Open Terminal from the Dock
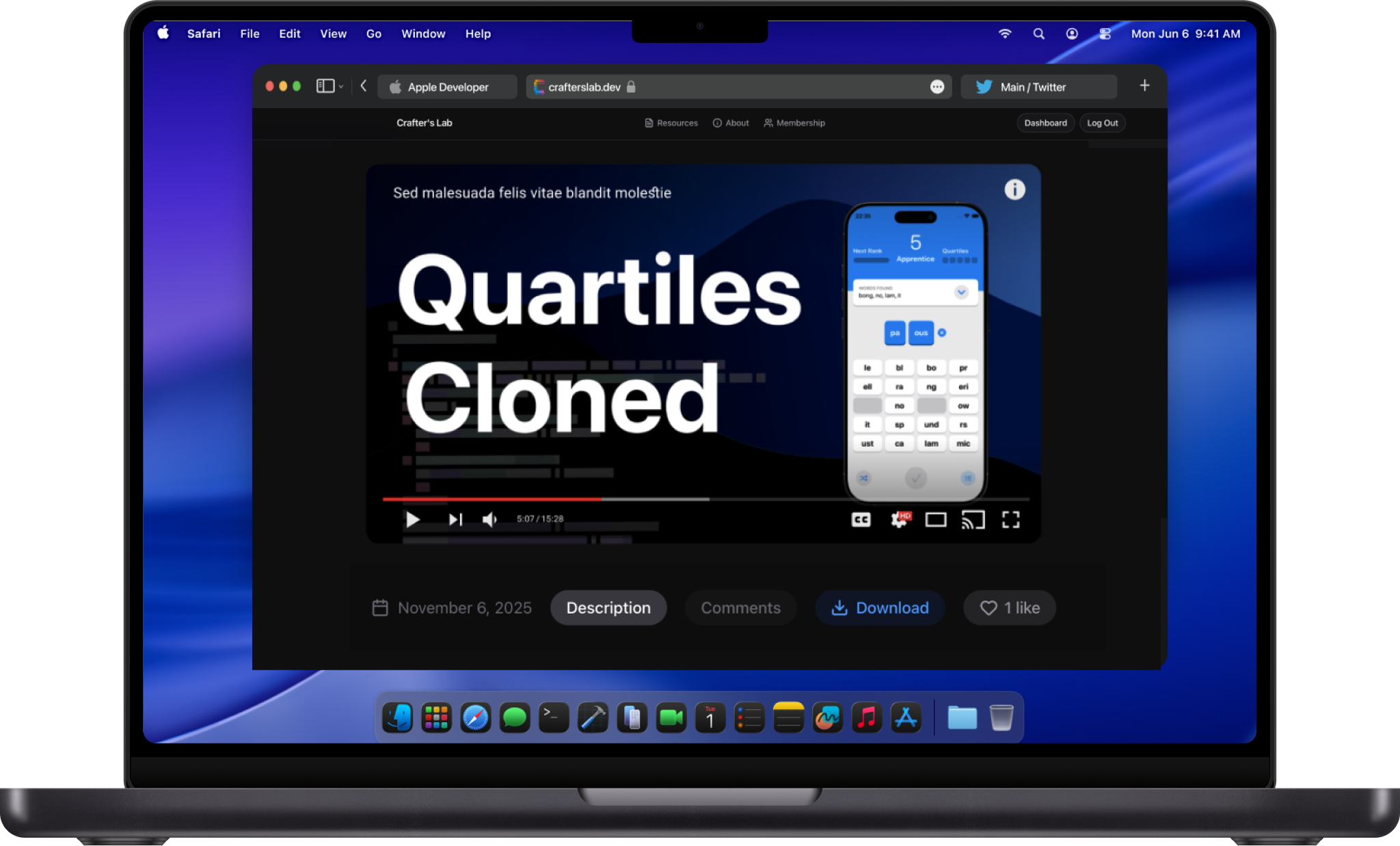Viewport: 1400px width, 846px height. point(554,717)
